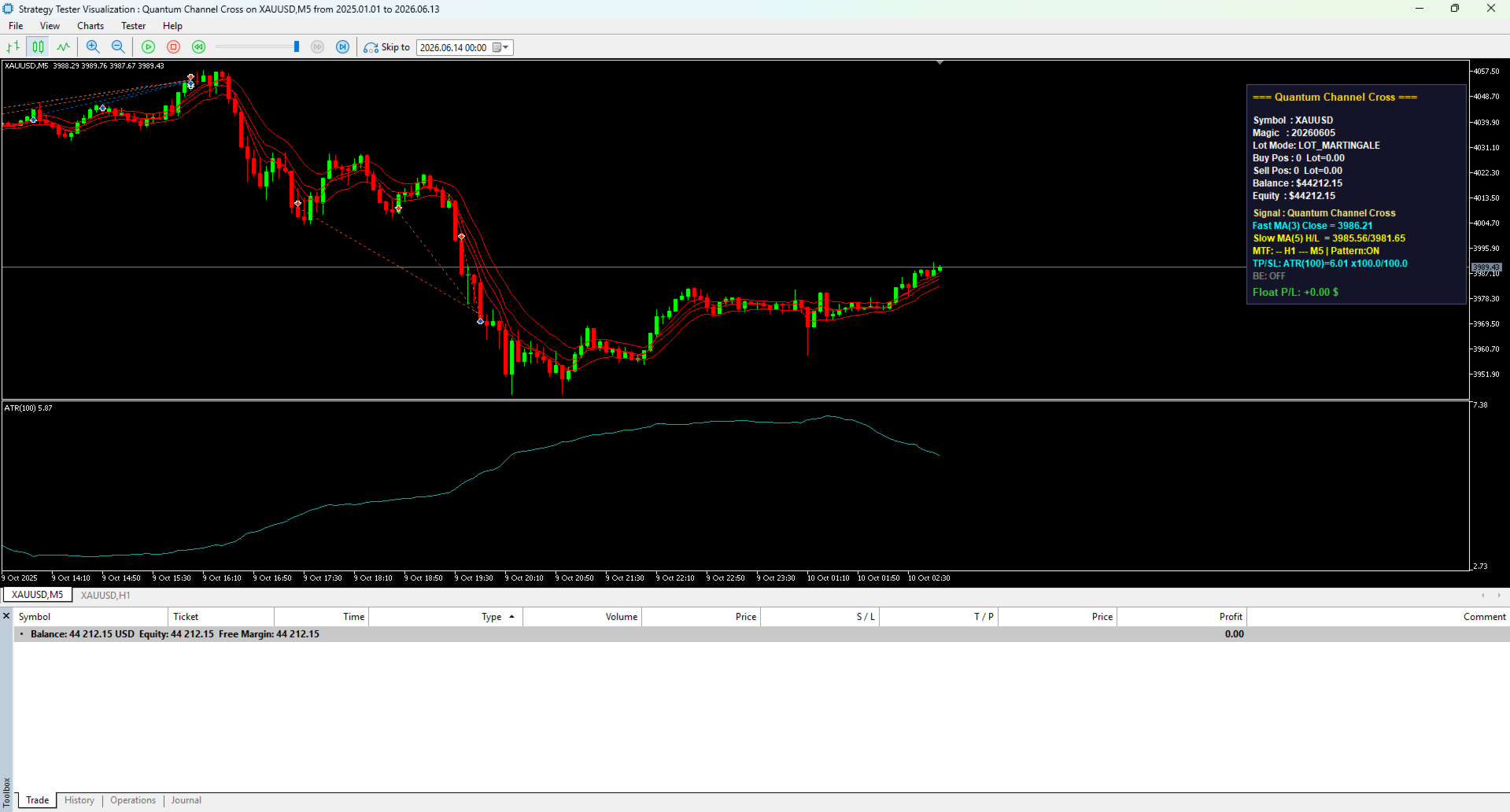
Task: Click the 'TP/SL: ATR(100)=6.01' line
Action: pyautogui.click(x=1330, y=264)
